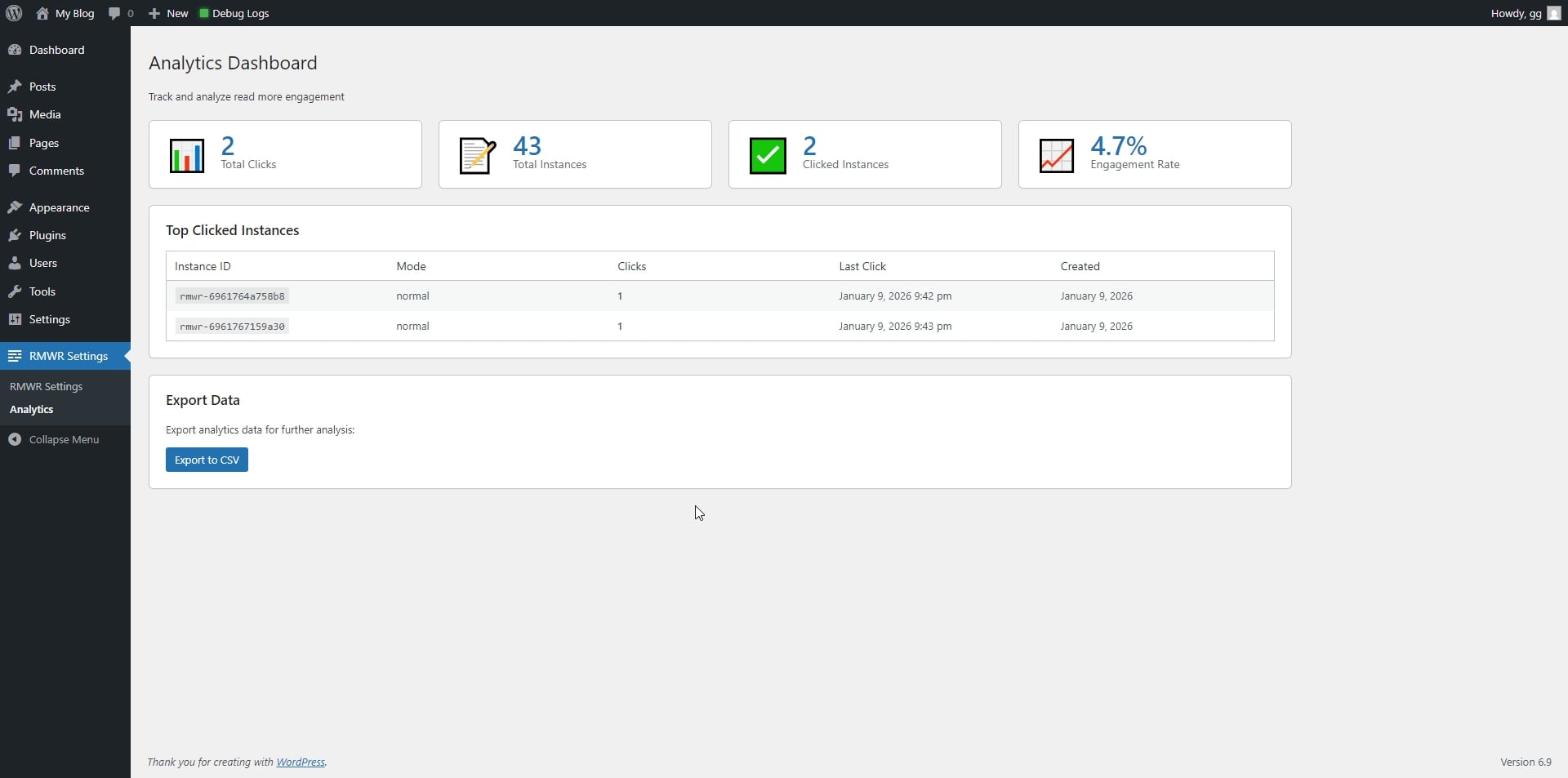
Task: Select the instance ID rmwr-6961764a758b8 code snippet
Action: click(232, 296)
